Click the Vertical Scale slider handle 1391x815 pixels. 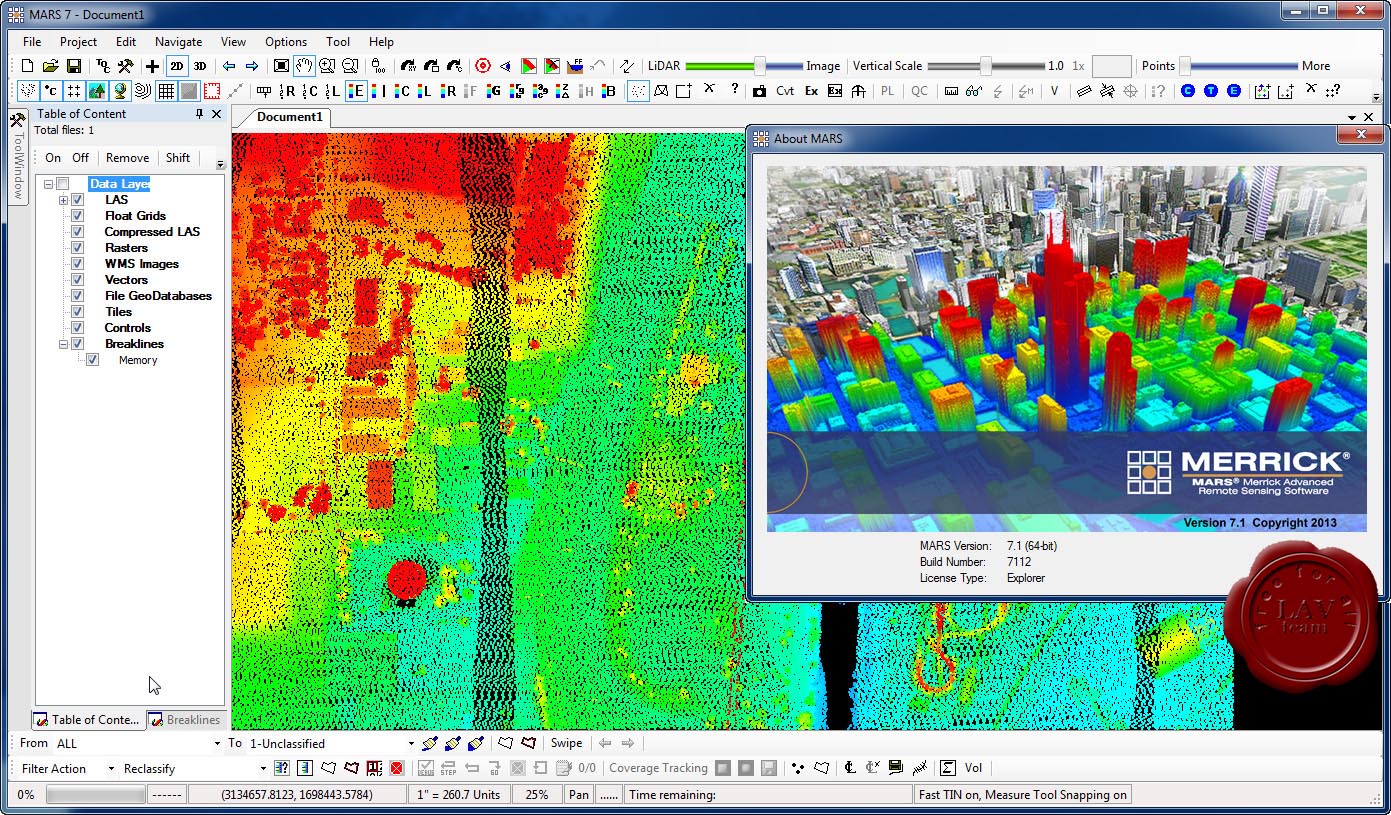[x=986, y=66]
